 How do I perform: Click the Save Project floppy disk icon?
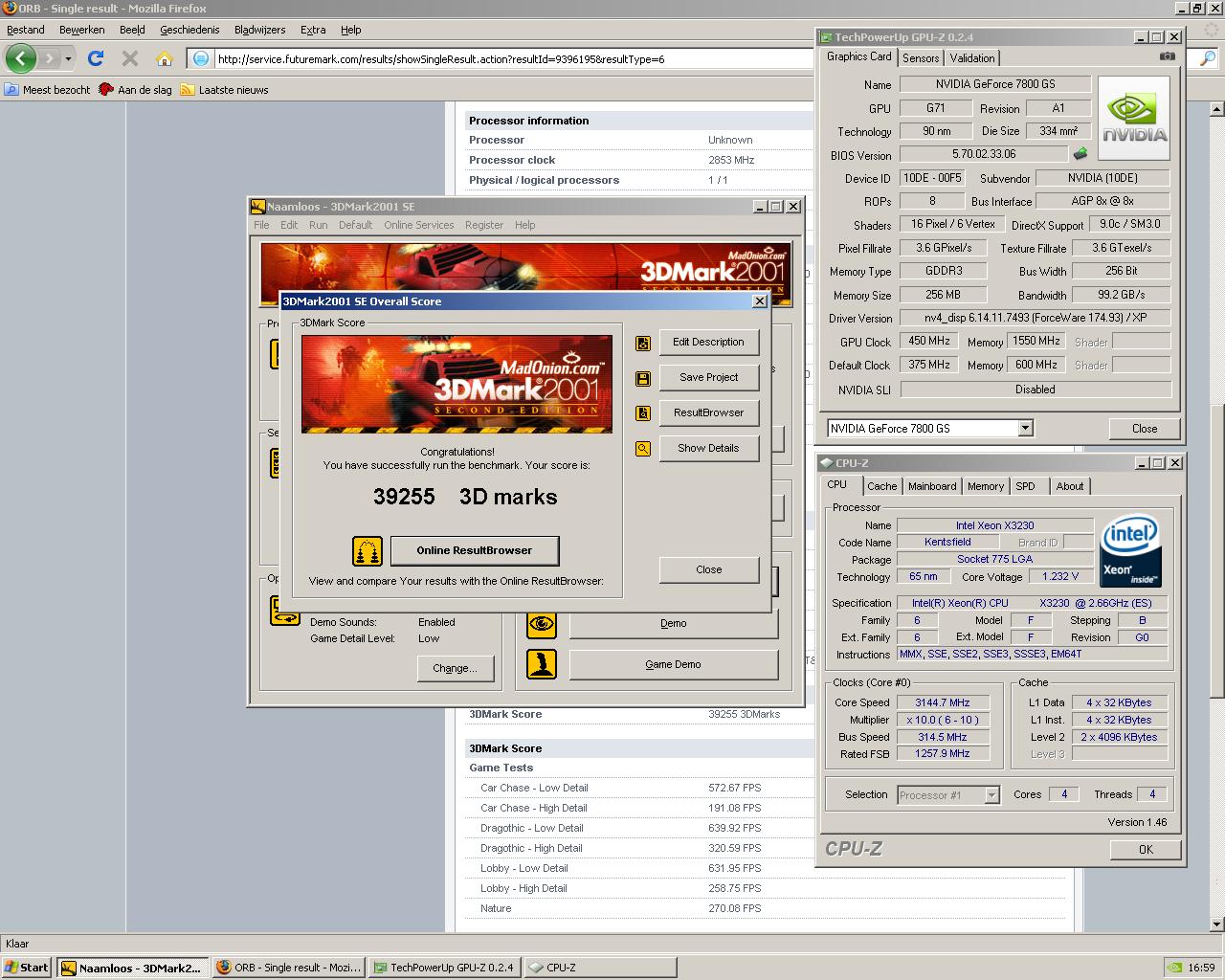(x=643, y=378)
